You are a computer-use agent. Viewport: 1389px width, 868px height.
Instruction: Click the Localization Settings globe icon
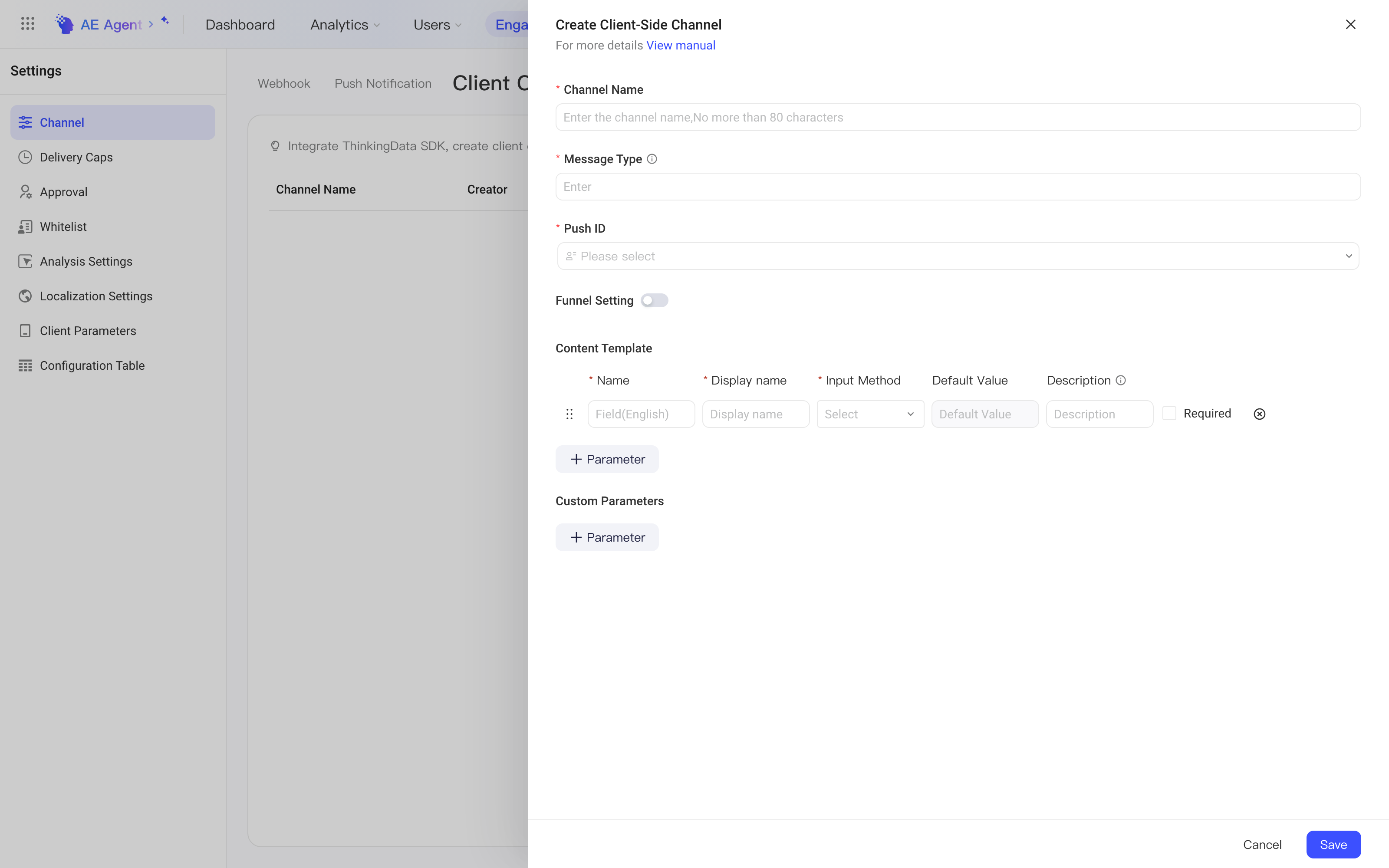(x=25, y=296)
